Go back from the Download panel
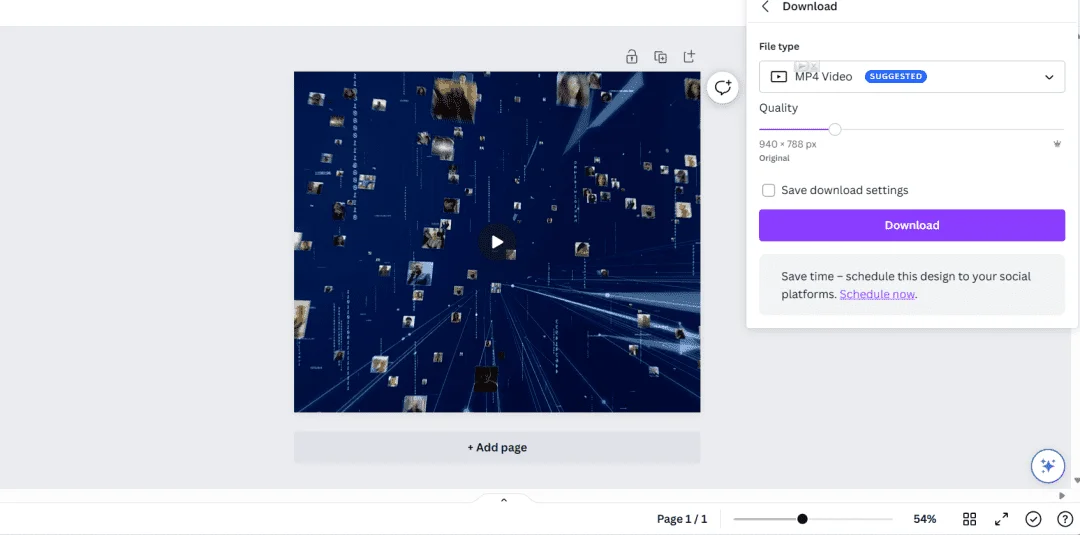 [x=765, y=7]
